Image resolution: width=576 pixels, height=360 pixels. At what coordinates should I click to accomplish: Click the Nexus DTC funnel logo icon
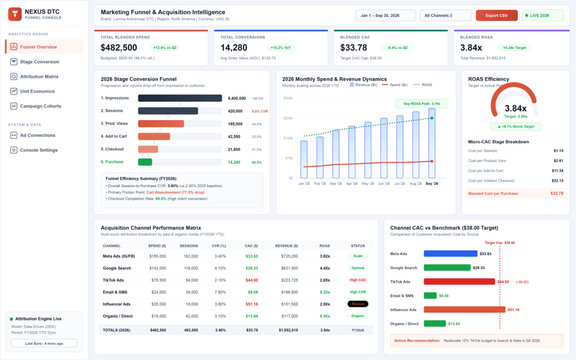pyautogui.click(x=15, y=14)
